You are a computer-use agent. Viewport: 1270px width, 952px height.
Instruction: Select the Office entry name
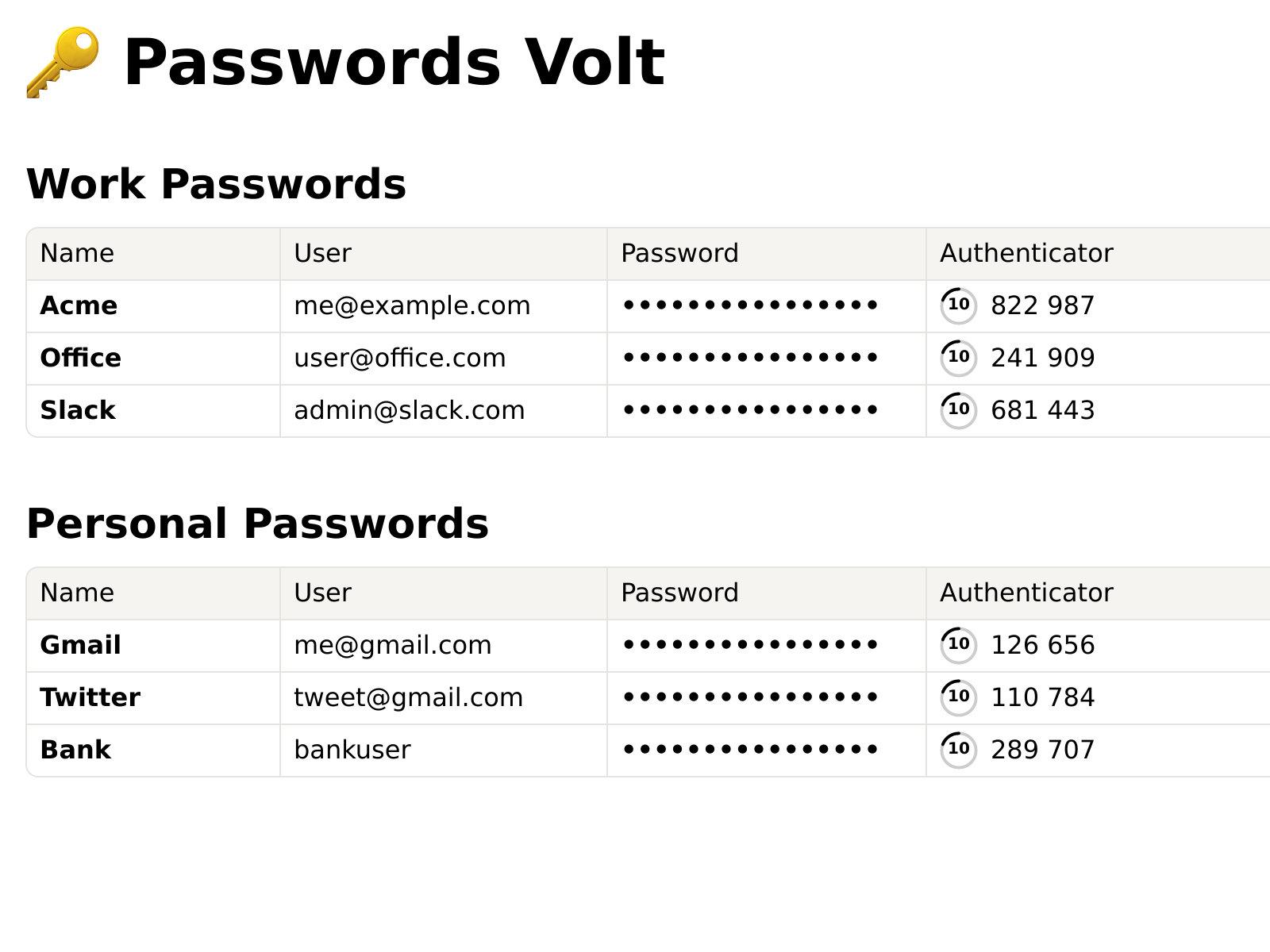(x=80, y=358)
